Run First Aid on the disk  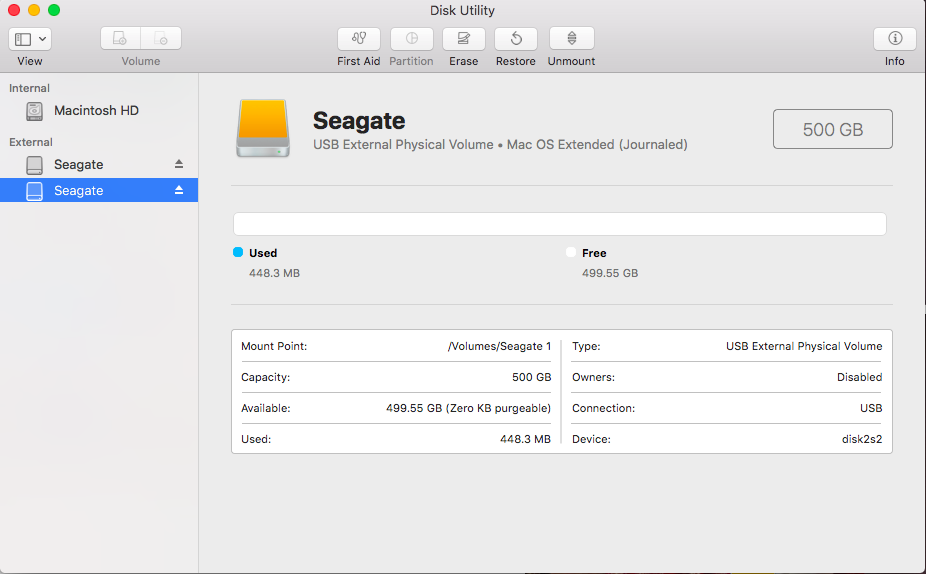point(358,38)
